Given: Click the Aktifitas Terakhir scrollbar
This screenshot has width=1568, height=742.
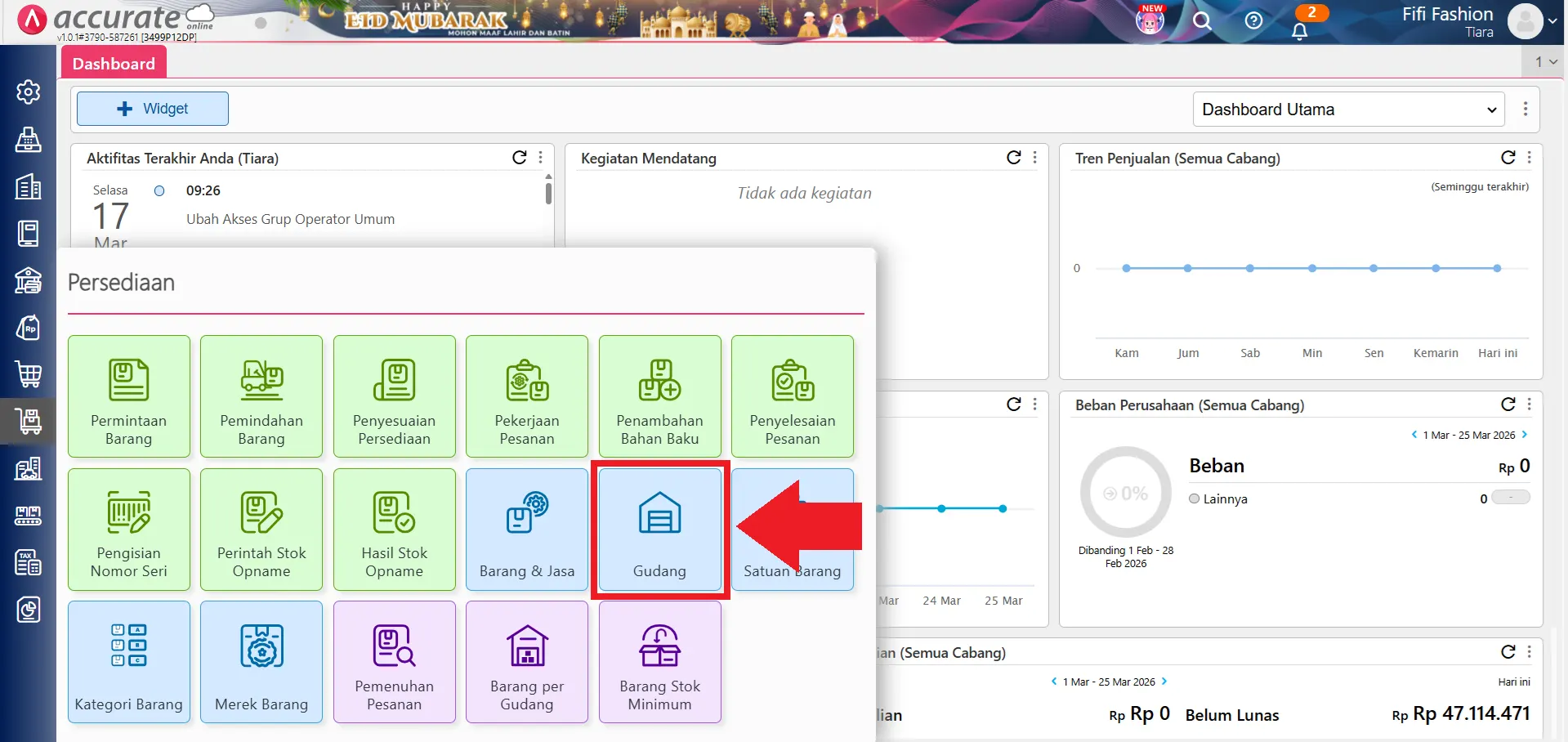Looking at the screenshot, I should click(548, 194).
